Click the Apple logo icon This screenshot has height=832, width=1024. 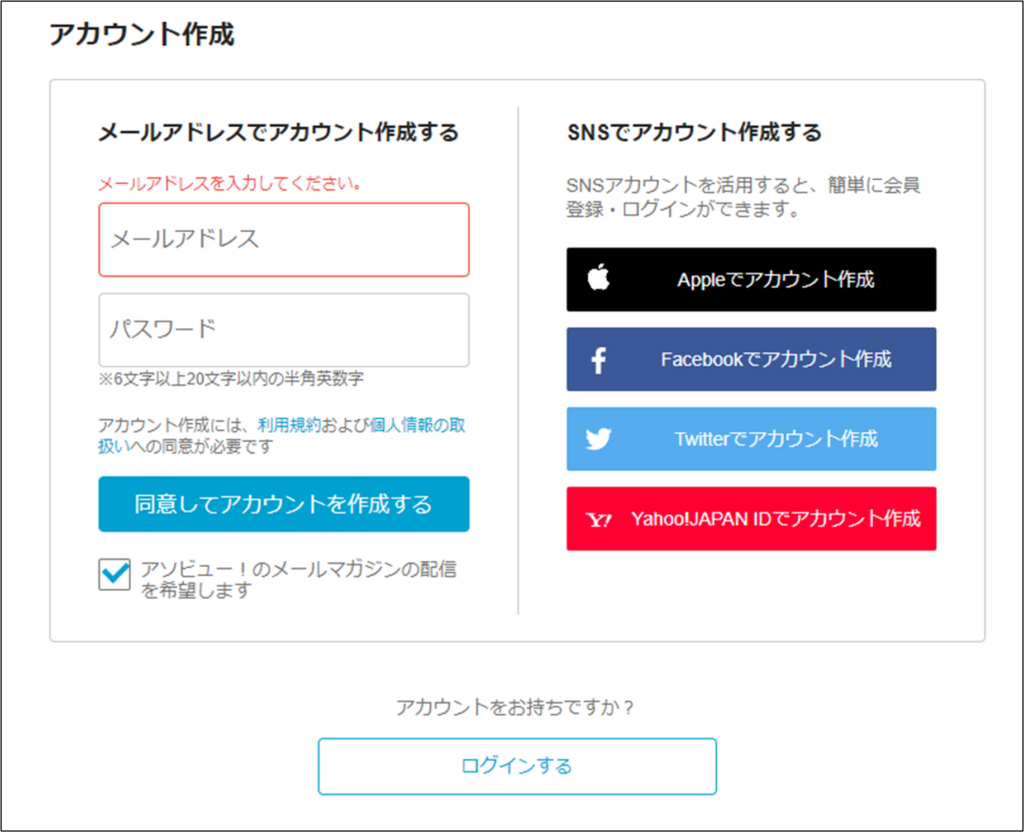598,279
